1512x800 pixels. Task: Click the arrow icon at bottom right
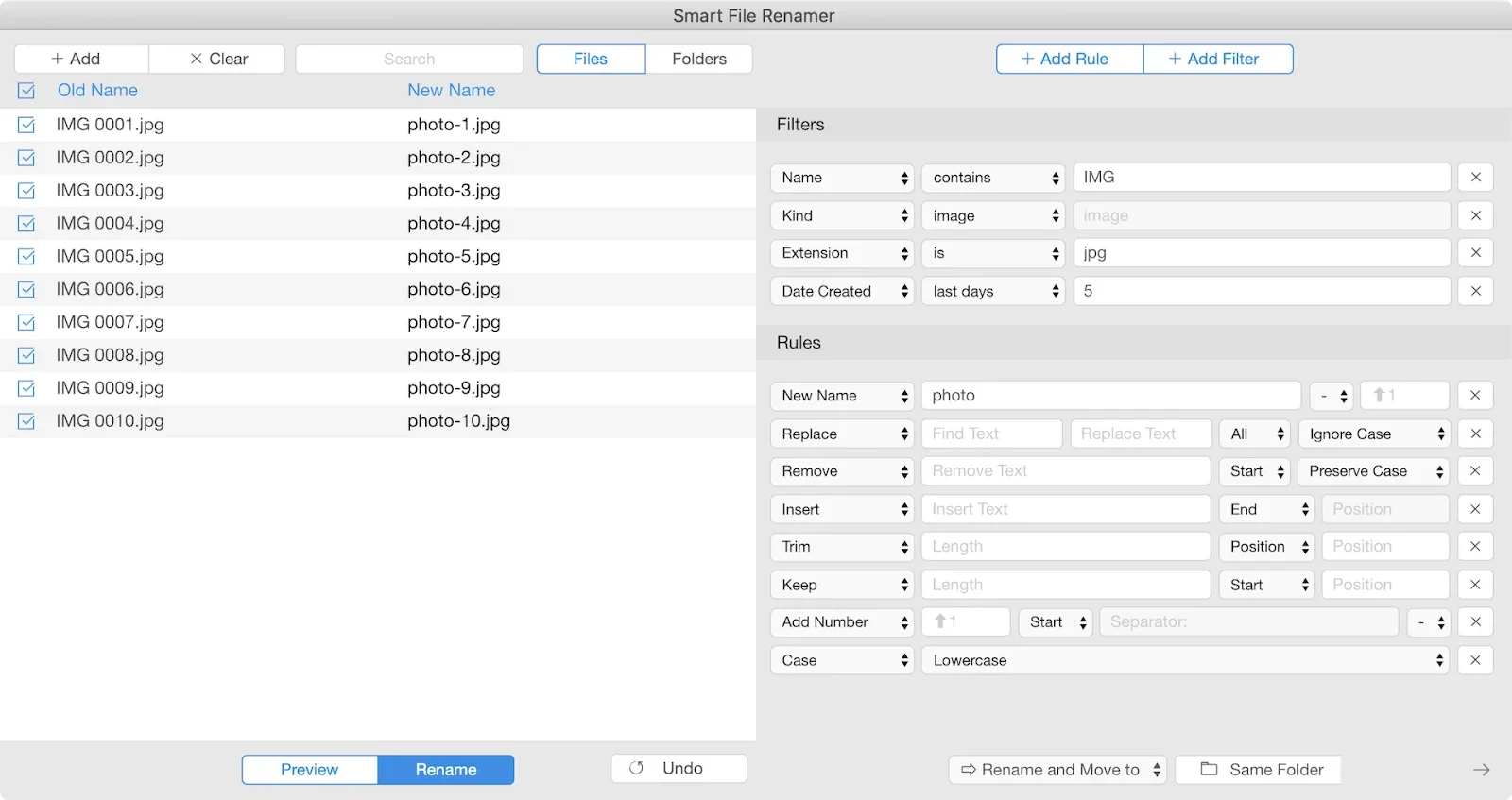point(1481,770)
